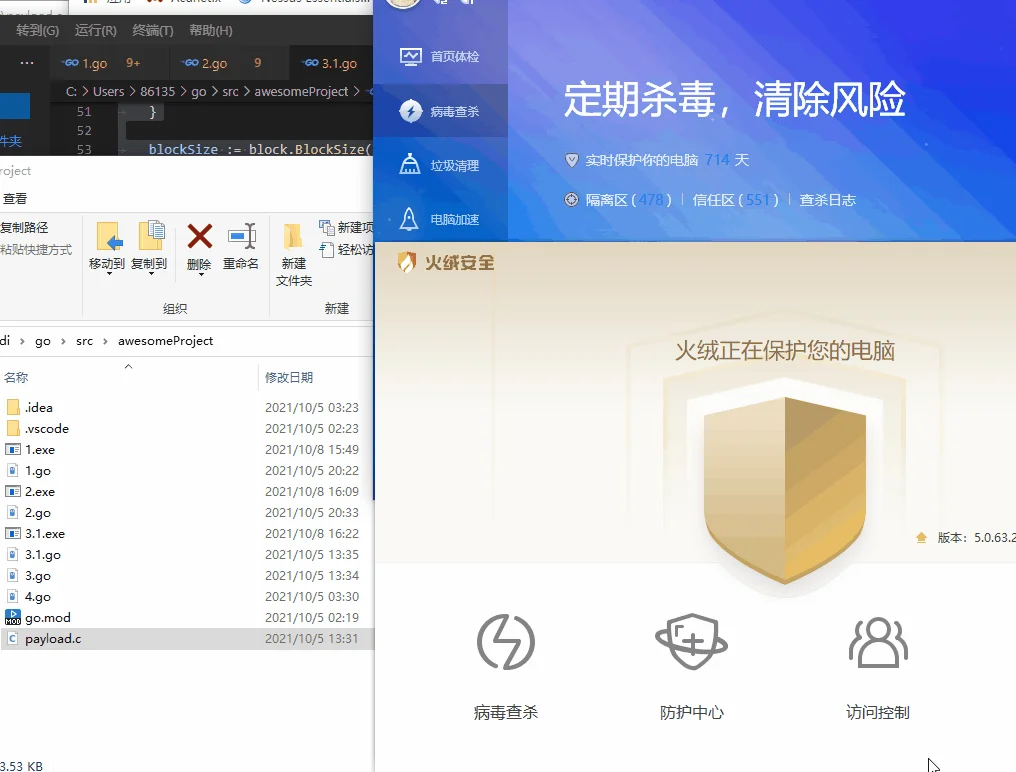The image size is (1016, 772).
Task: Open the 运行(R) menu in VS Code
Action: coord(95,30)
